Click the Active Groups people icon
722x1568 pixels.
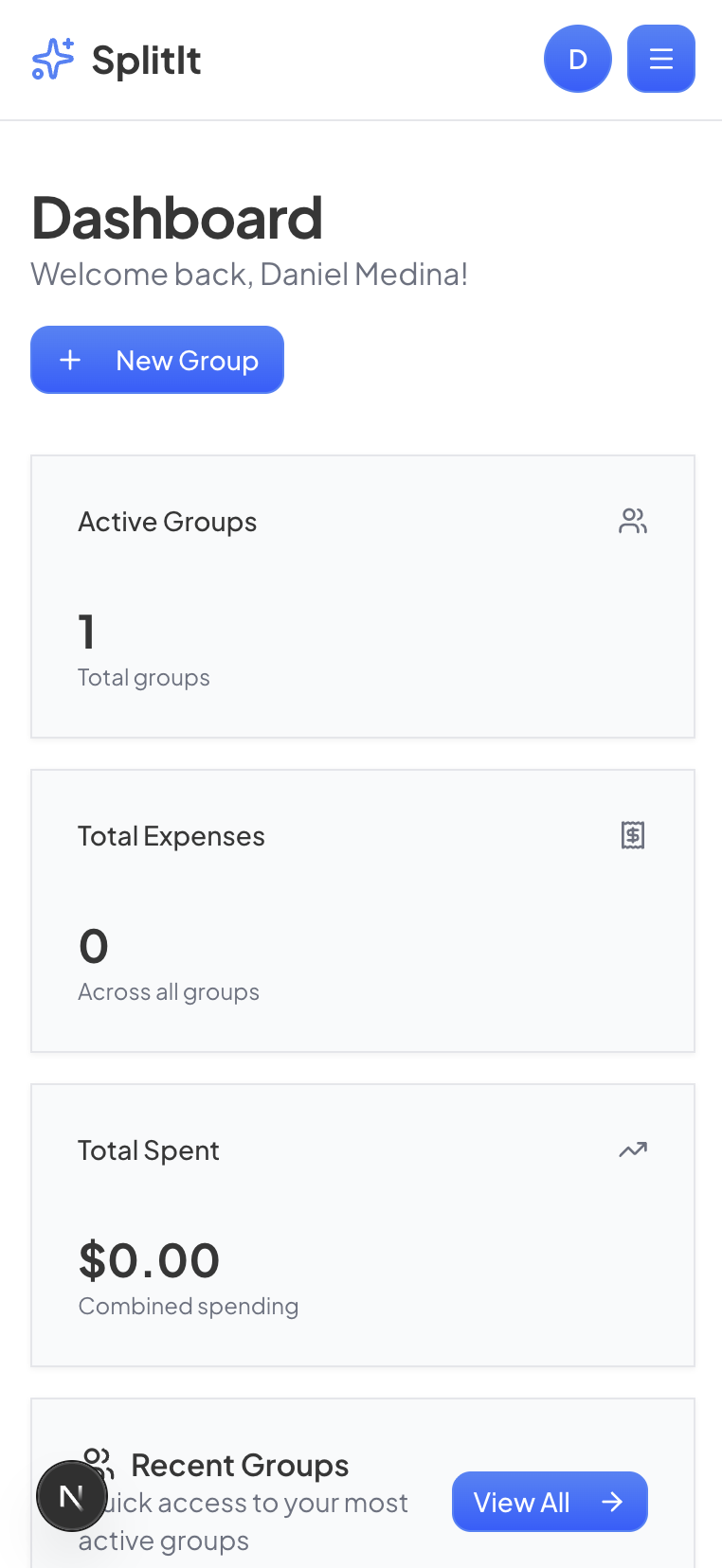tap(633, 521)
